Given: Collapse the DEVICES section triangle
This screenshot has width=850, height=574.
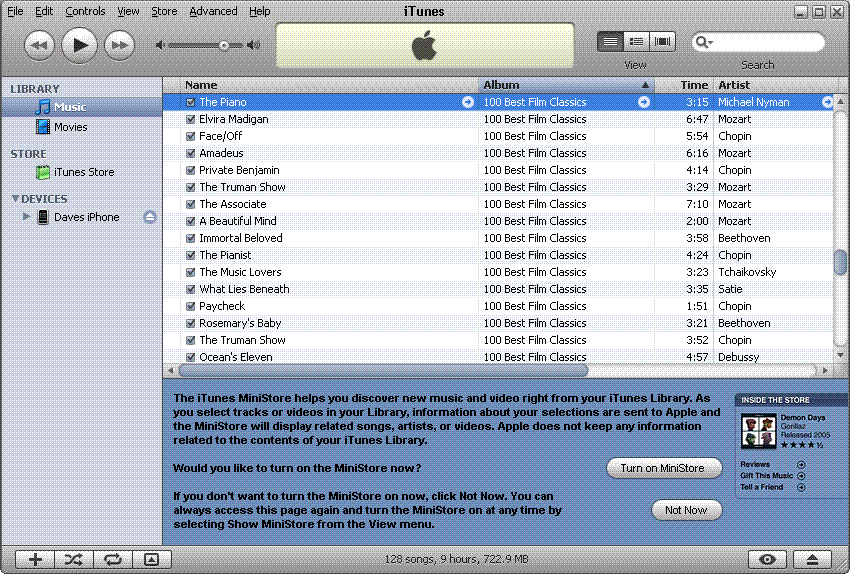Looking at the screenshot, I should tap(15, 199).
